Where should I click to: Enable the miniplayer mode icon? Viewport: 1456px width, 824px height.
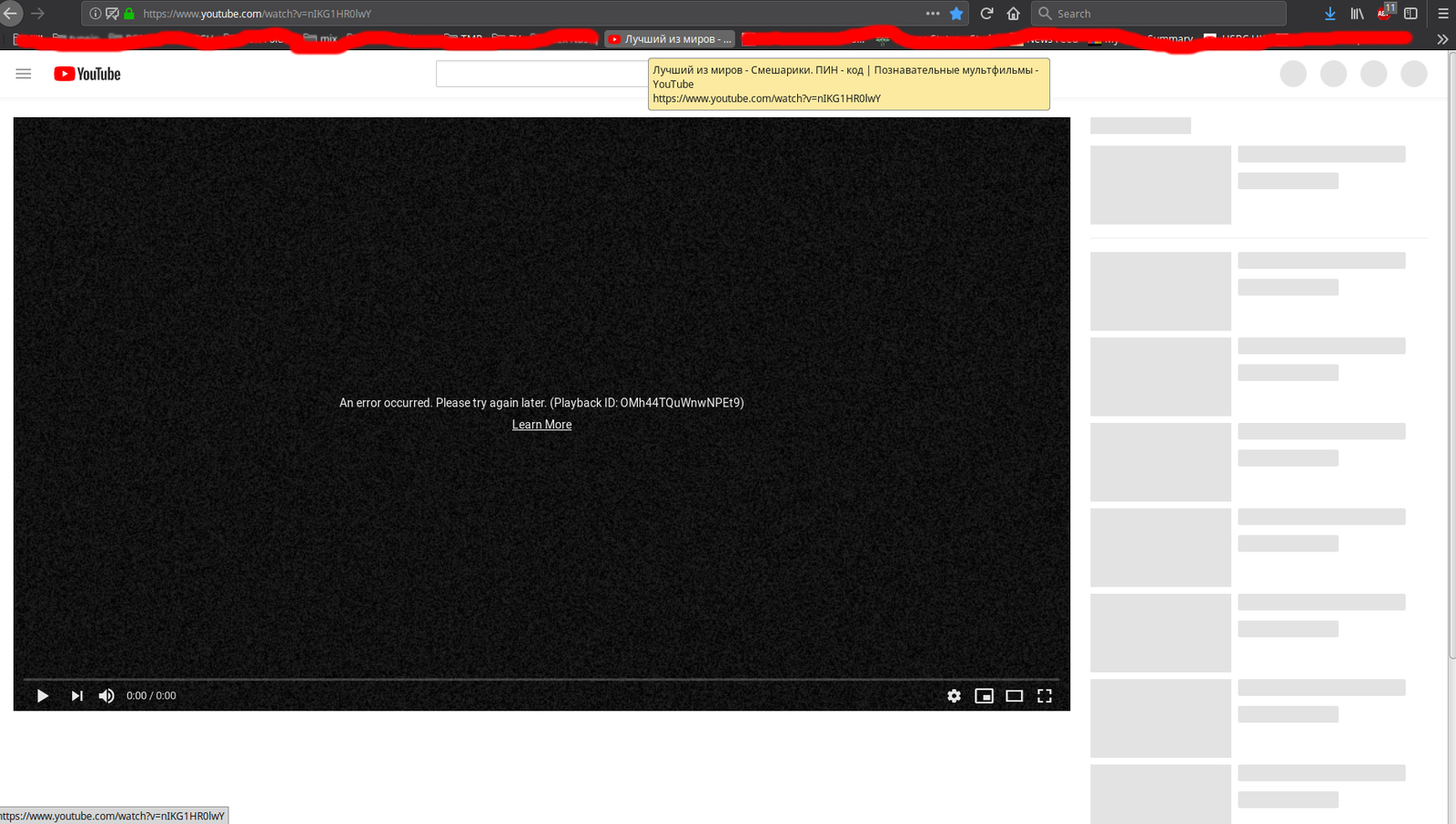point(984,696)
